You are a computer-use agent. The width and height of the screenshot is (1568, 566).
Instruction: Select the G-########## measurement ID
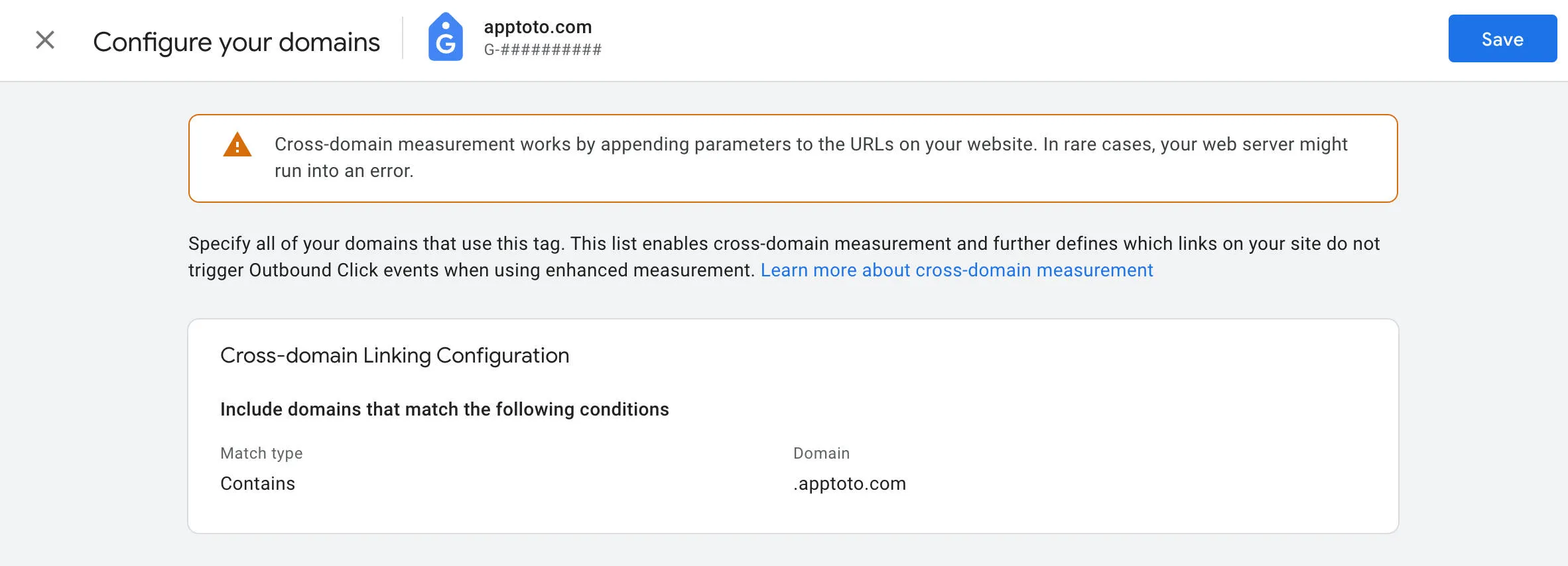pos(543,48)
